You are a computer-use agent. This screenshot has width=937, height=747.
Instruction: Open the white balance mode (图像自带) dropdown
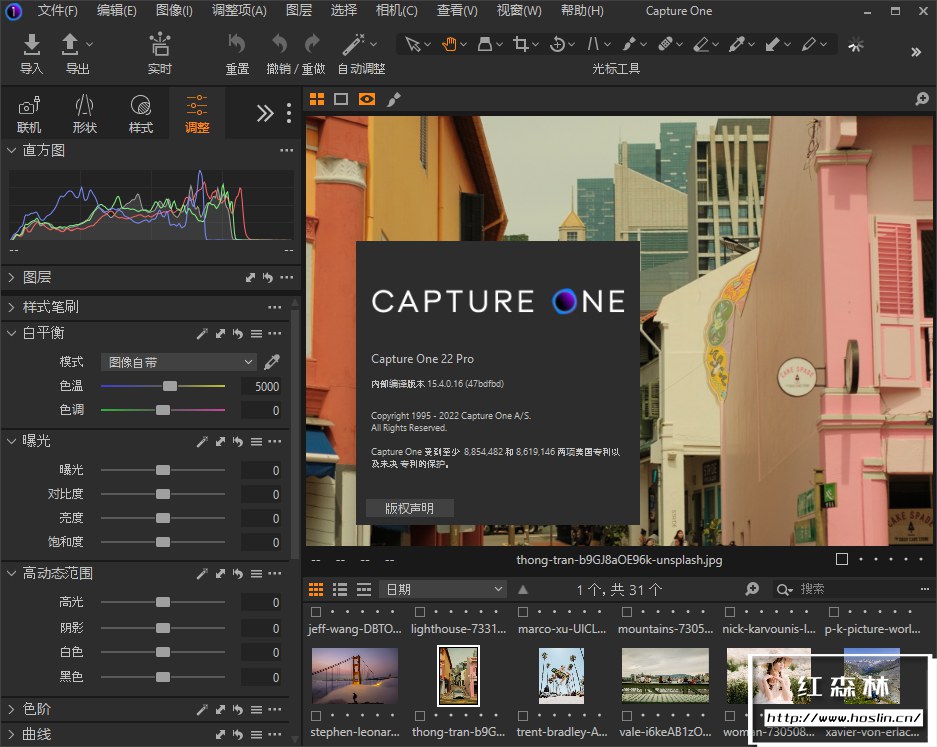click(x=179, y=362)
